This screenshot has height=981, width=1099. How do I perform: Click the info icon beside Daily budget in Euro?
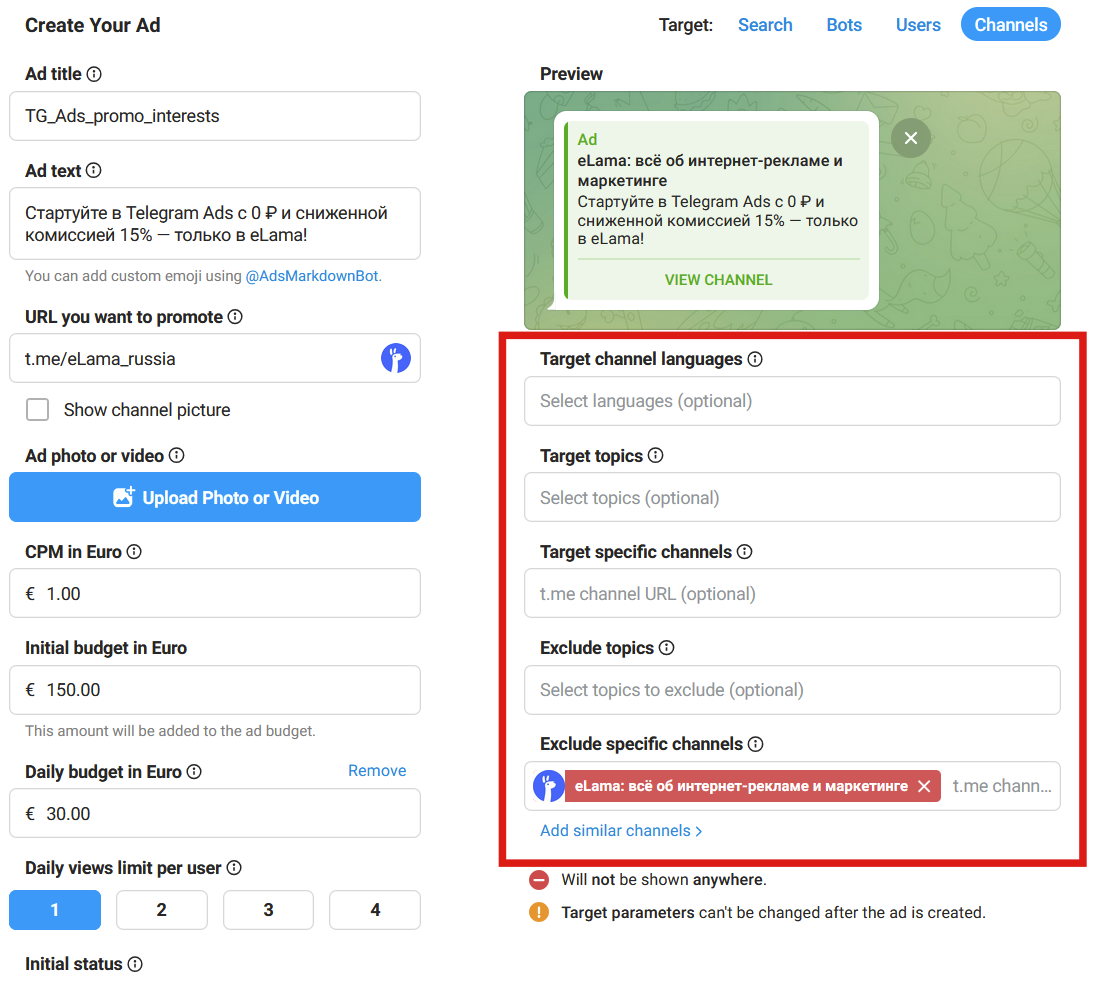click(x=195, y=772)
